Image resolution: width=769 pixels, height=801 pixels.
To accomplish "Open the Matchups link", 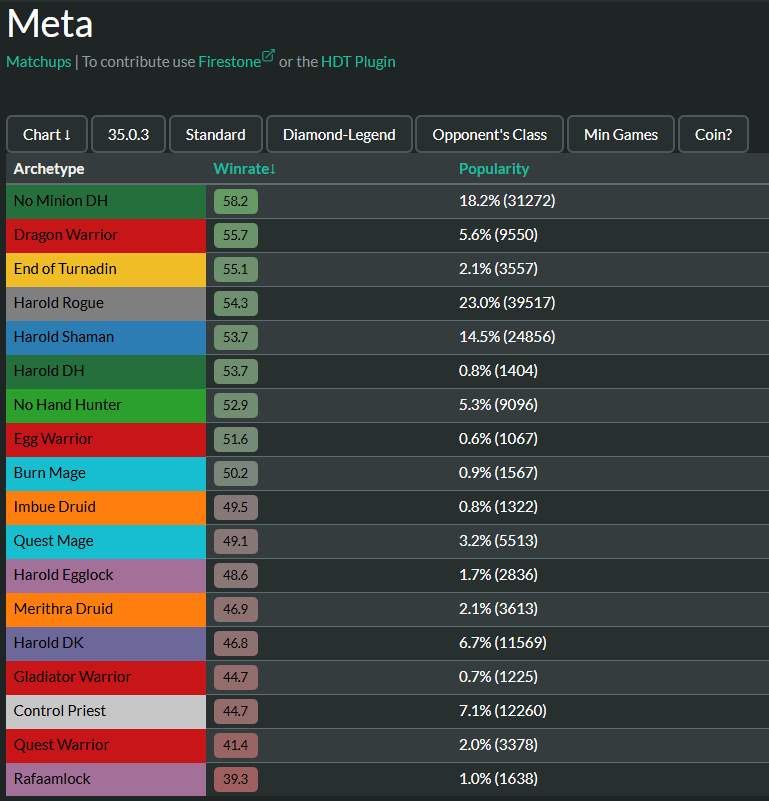I will (39, 62).
